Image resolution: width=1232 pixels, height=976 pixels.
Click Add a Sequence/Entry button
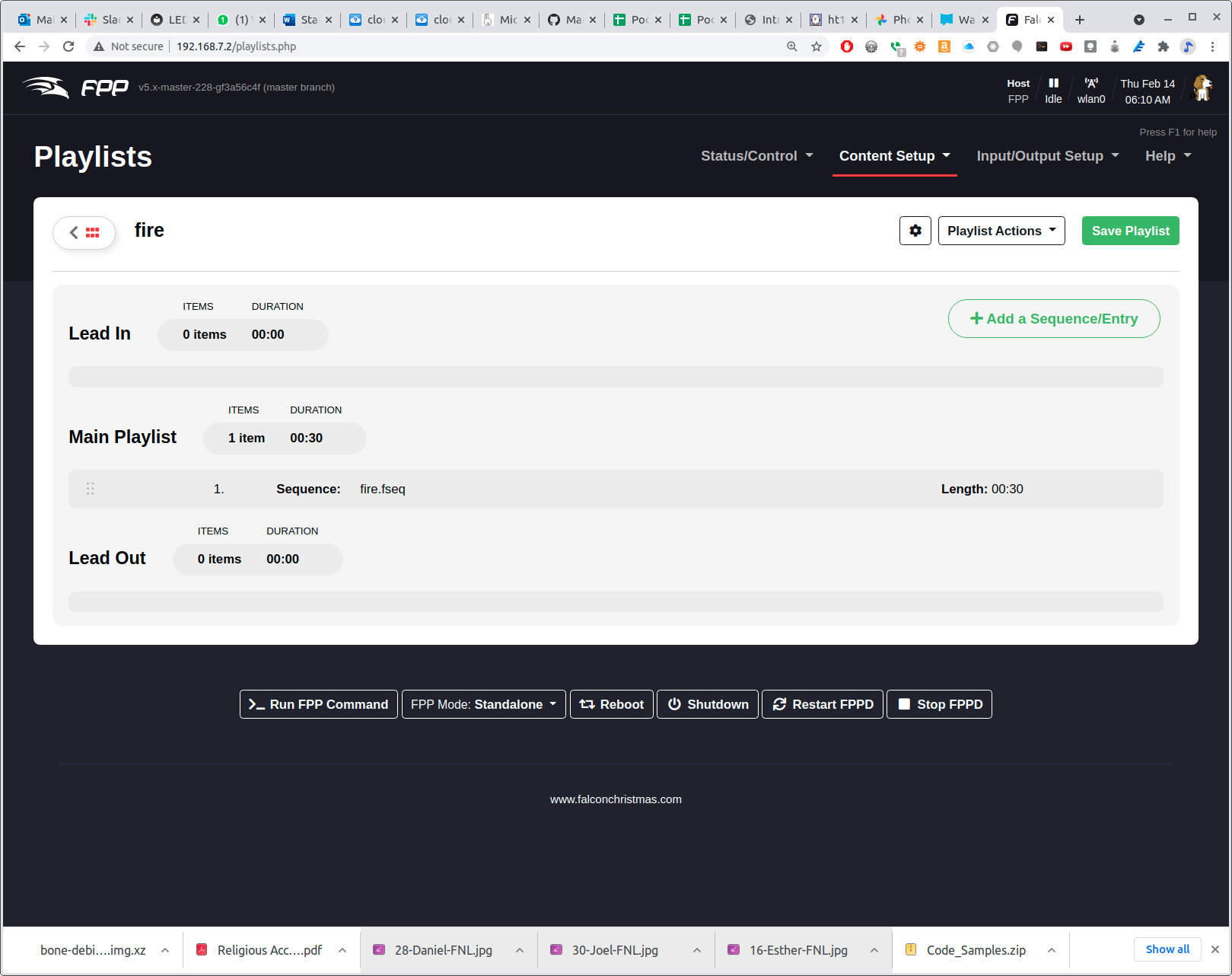click(x=1053, y=319)
